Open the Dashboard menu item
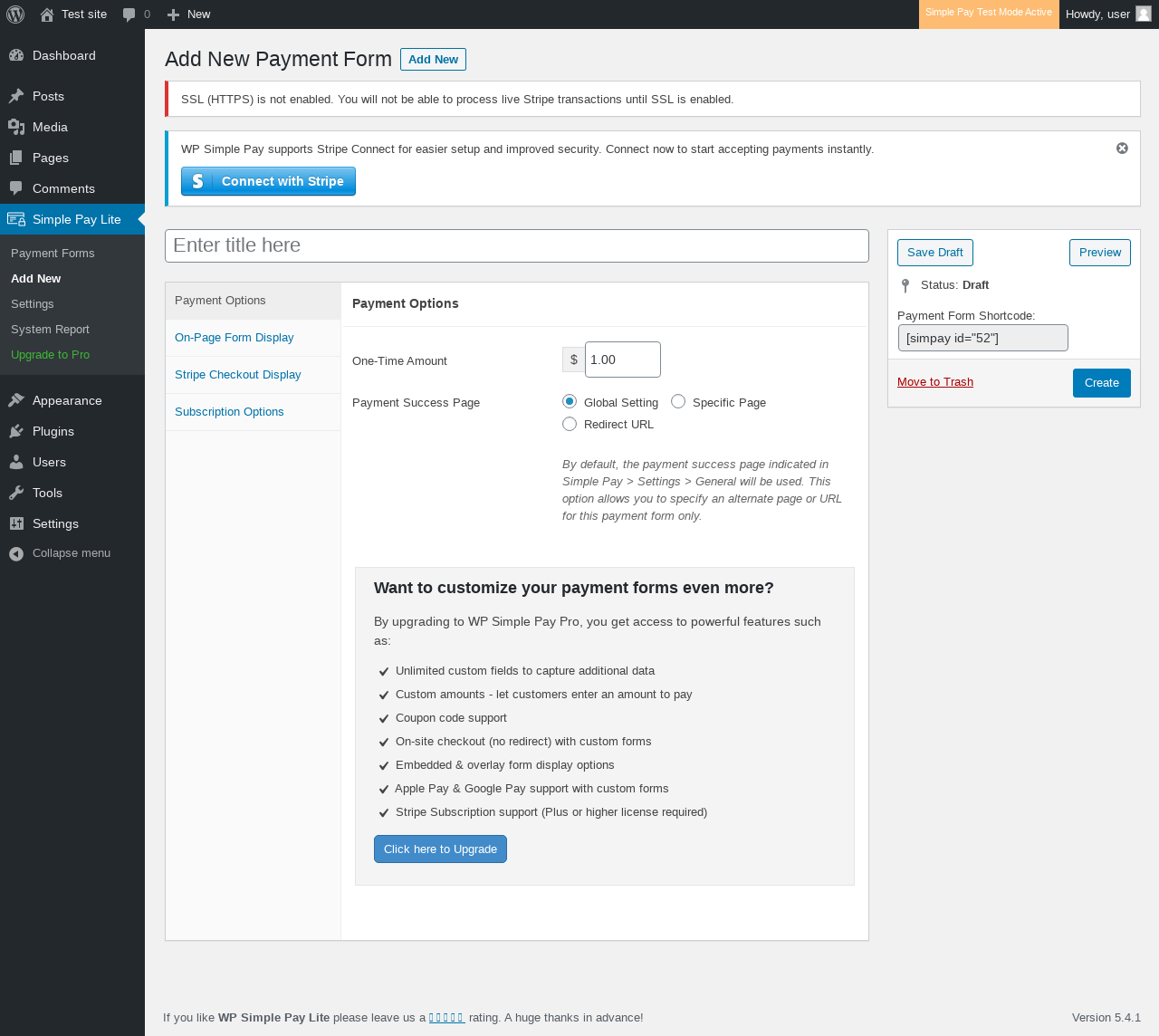This screenshot has width=1159, height=1036. point(72,55)
